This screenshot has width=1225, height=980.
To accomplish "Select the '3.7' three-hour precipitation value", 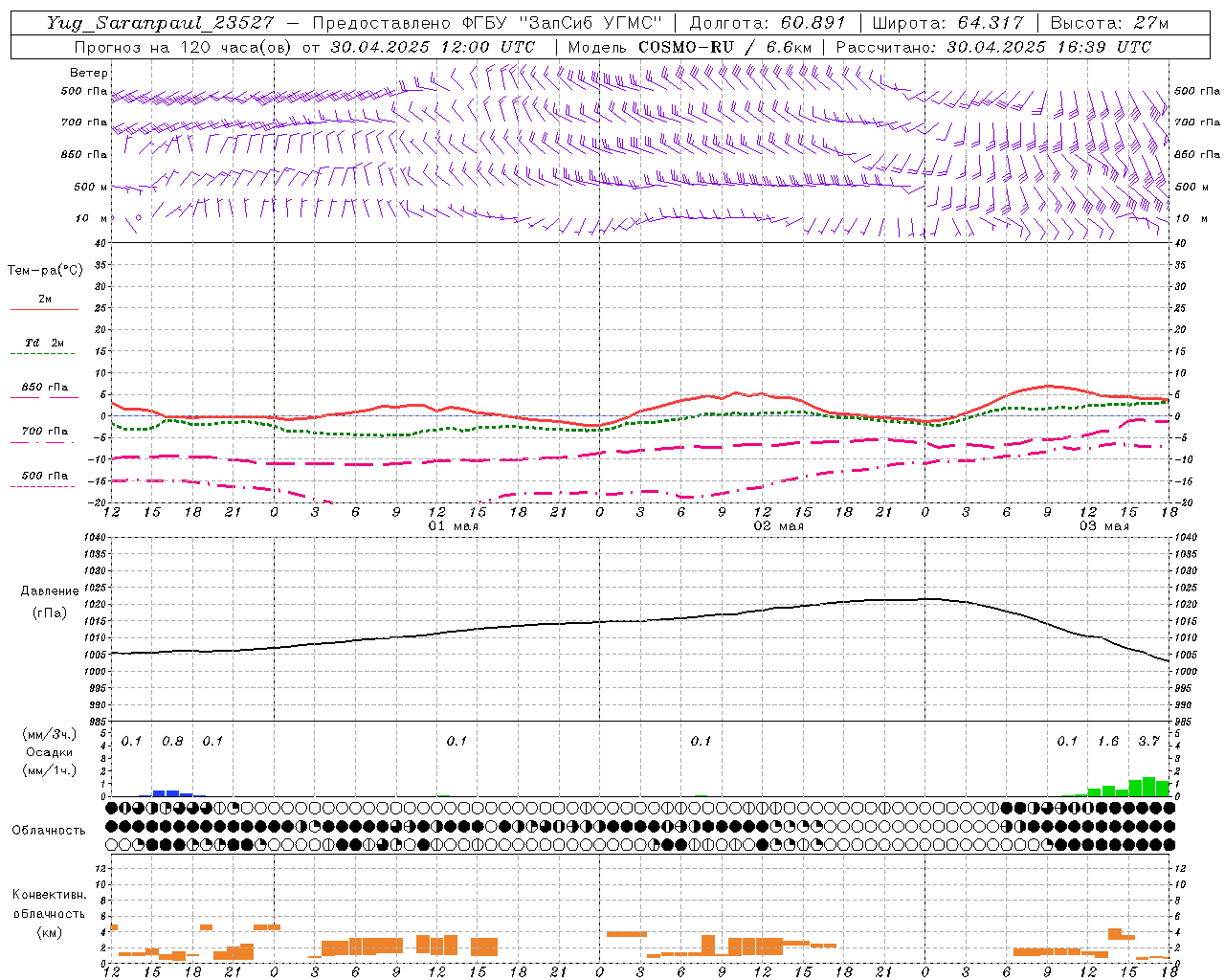I will pos(1149,742).
